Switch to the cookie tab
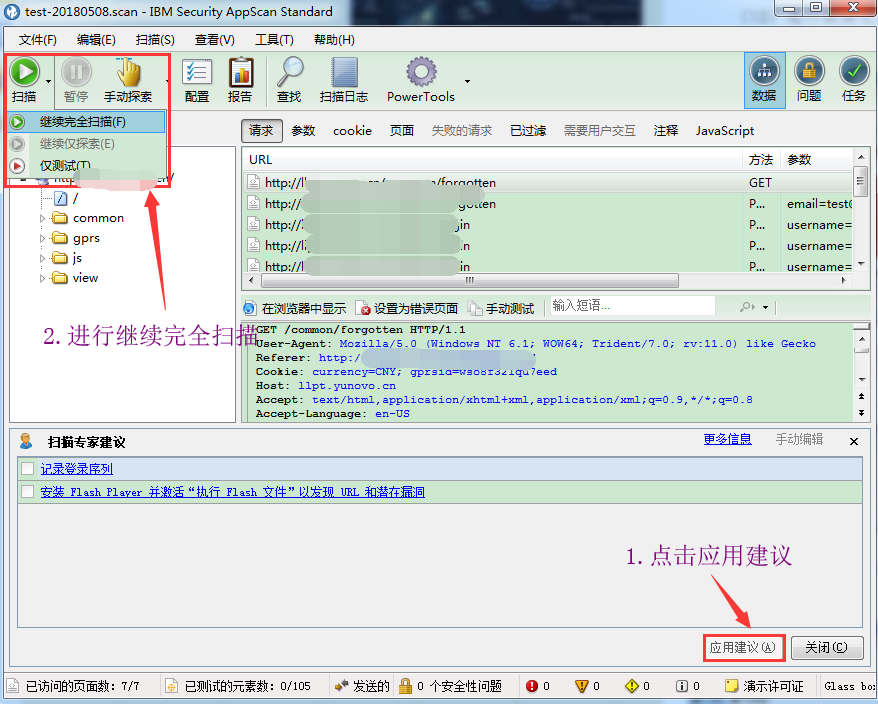The image size is (878, 704). tap(352, 130)
